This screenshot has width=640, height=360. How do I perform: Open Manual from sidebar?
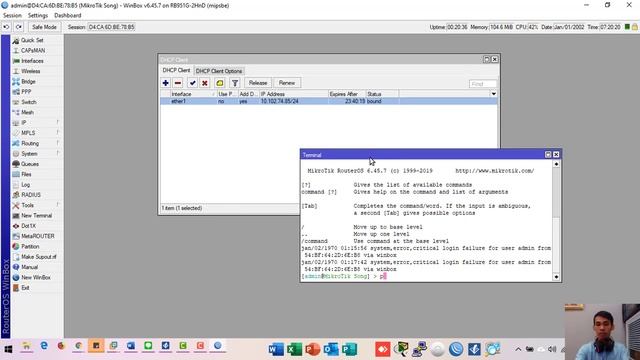click(x=29, y=267)
